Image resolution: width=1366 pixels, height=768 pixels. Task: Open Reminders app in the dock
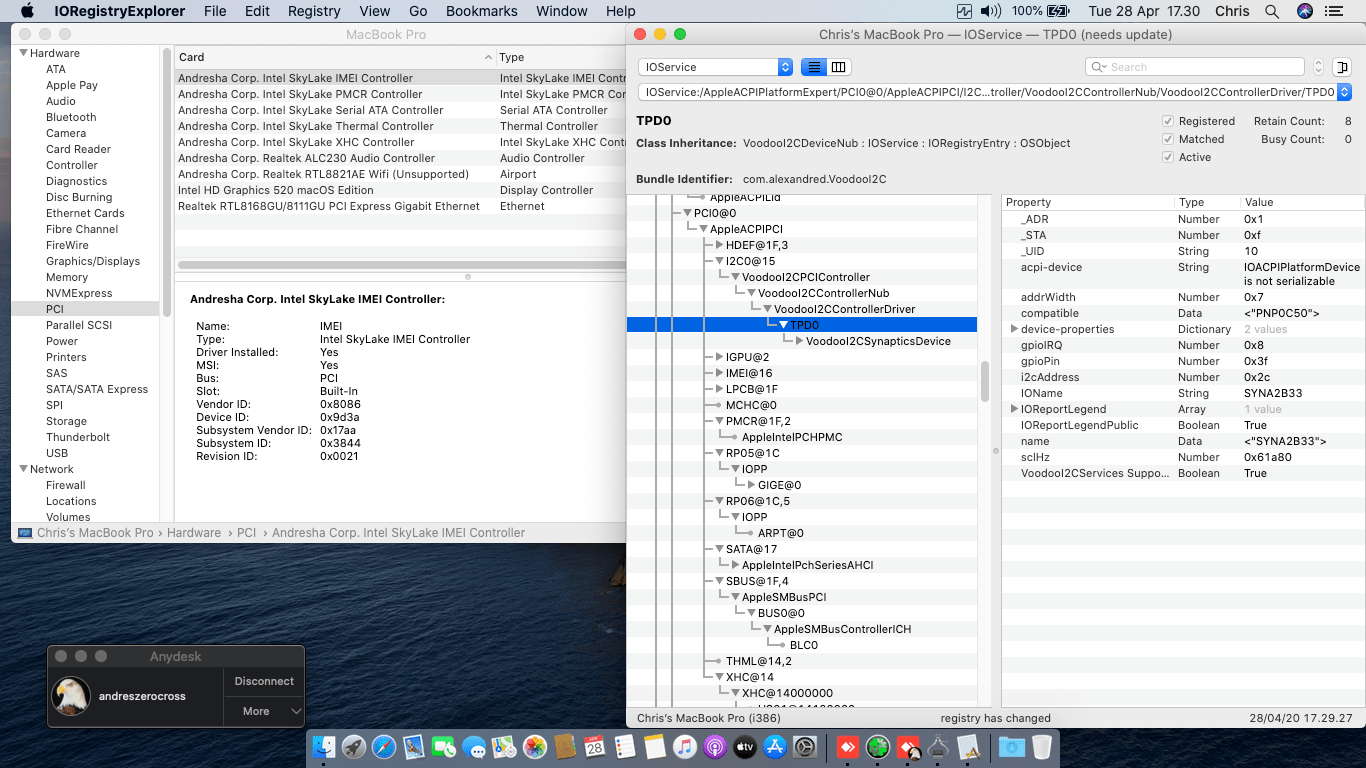coord(625,746)
